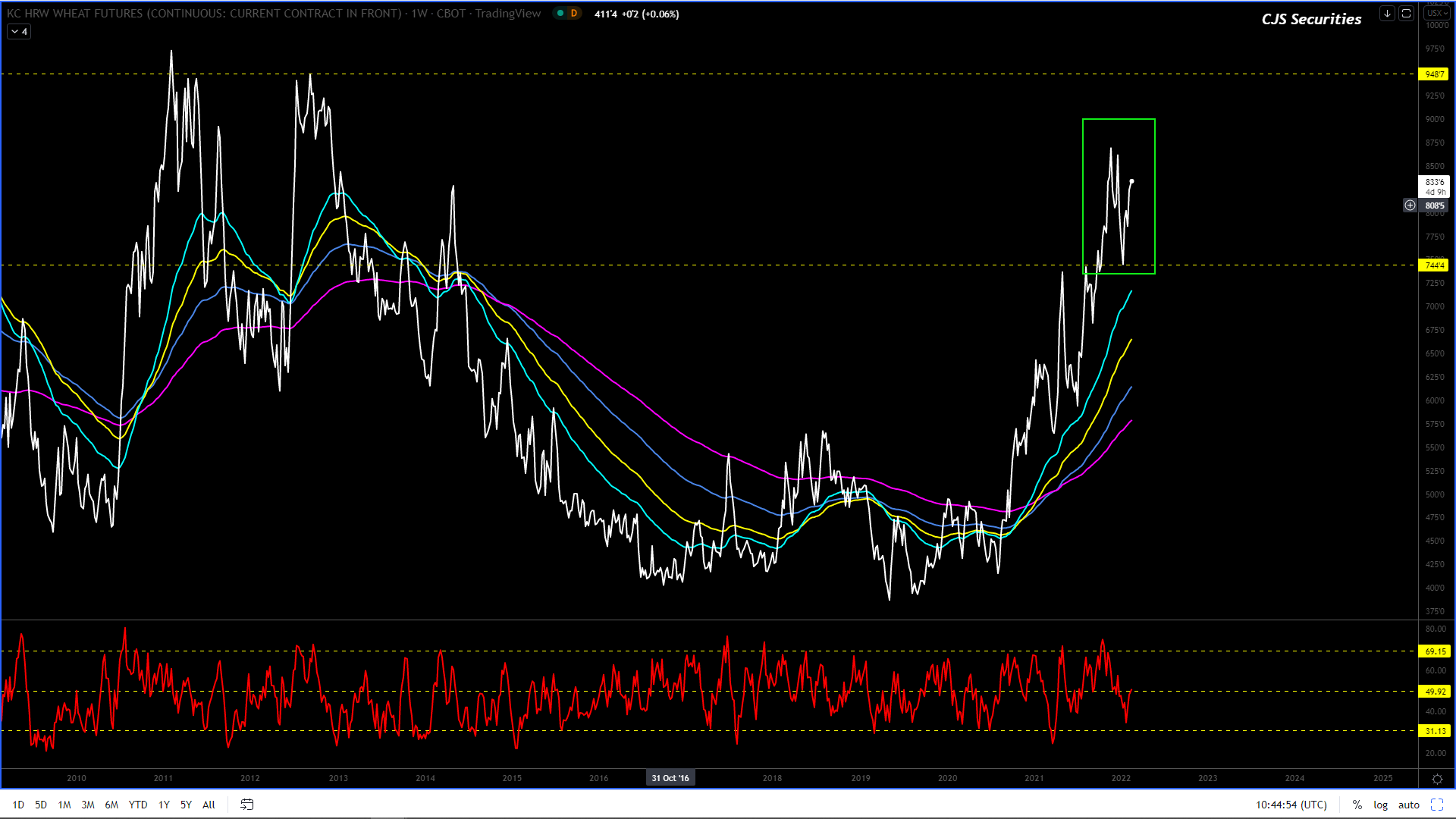Toggle the log scale mode
The height and width of the screenshot is (819, 1456).
[x=1380, y=805]
